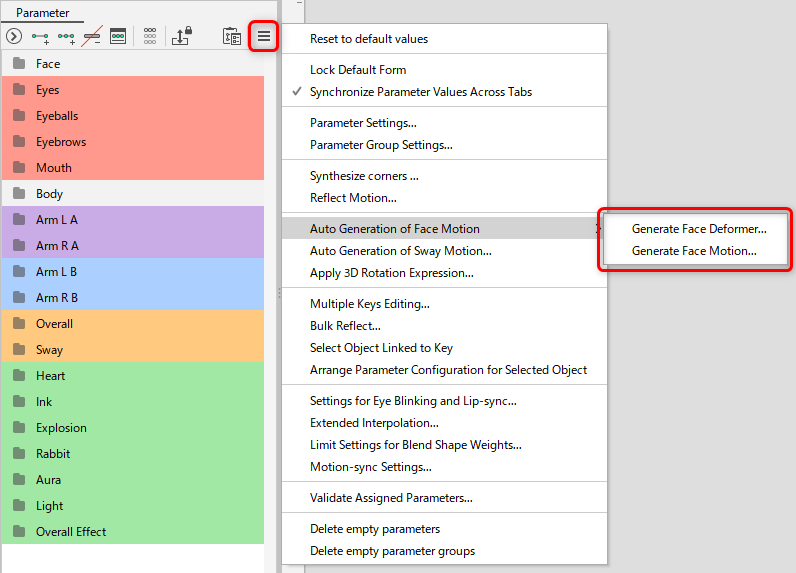
Task: Expand the Eyebrows parameter group
Action: (133, 142)
